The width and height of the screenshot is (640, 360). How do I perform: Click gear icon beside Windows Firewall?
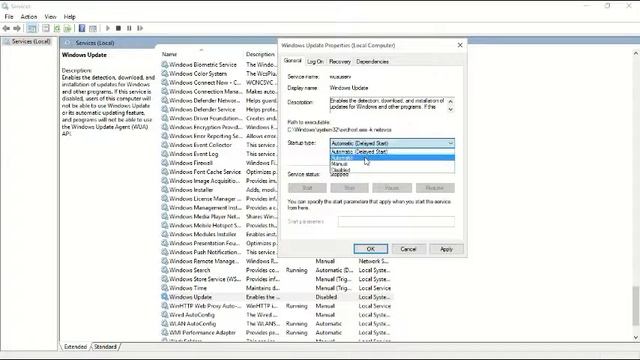click(164, 163)
